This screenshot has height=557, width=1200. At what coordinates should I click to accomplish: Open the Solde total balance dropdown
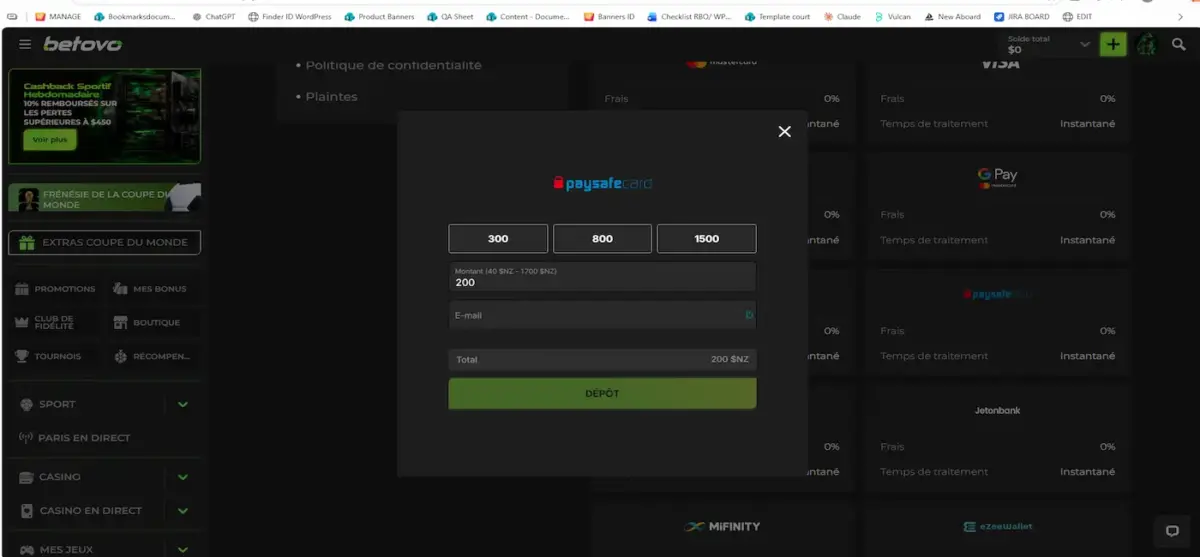[1047, 44]
